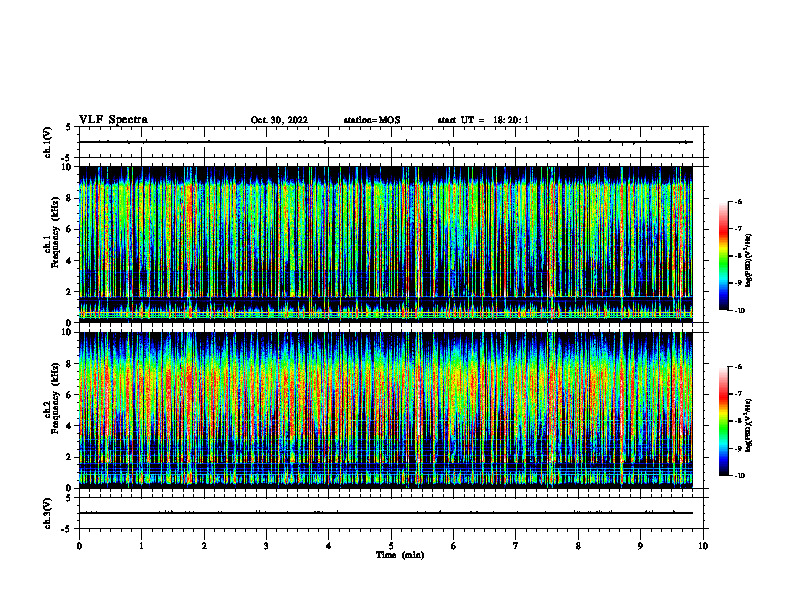Image resolution: width=792 pixels, height=612 pixels.
Task: Click the ch.2 spectrogram color scale bar
Action: click(x=724, y=421)
